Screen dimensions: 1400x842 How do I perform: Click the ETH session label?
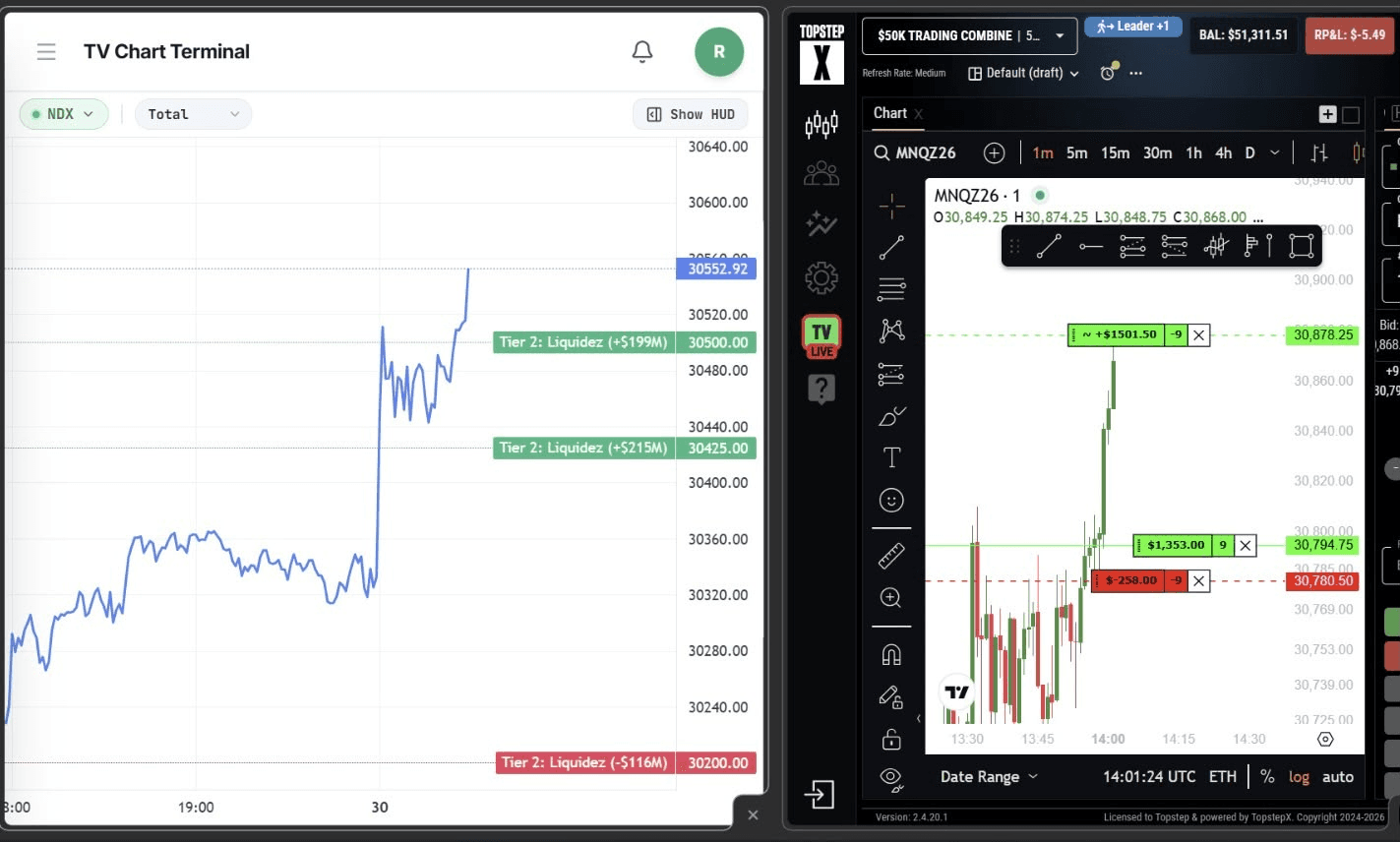click(1223, 776)
